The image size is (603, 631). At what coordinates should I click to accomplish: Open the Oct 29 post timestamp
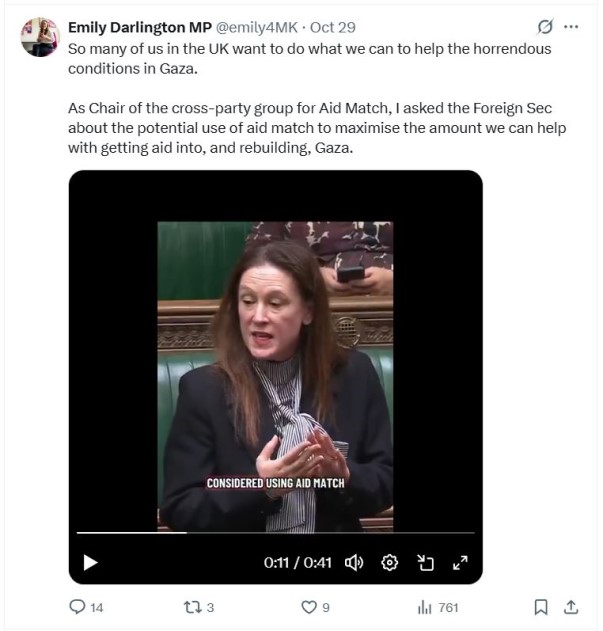(333, 27)
